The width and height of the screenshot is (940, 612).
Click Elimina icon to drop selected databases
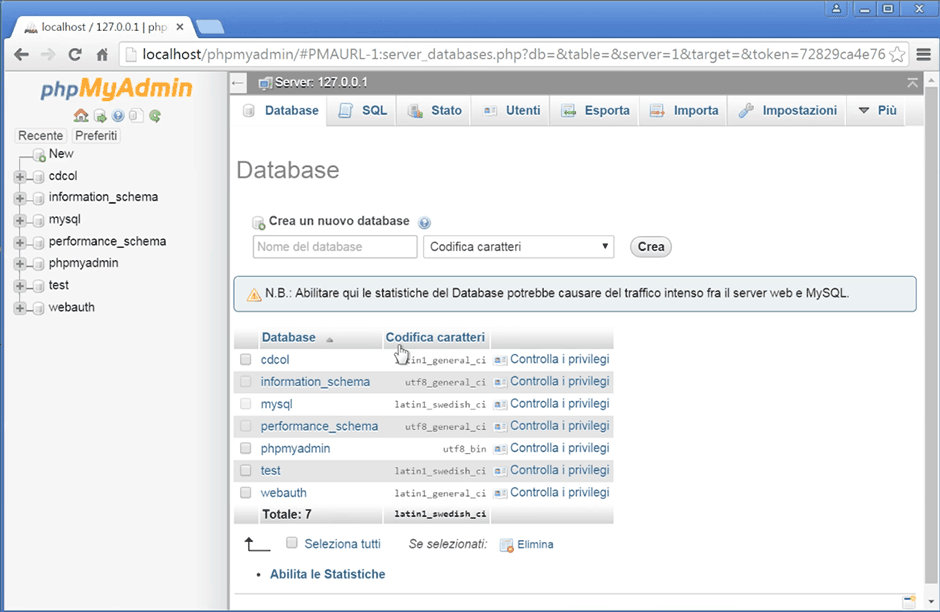[506, 545]
